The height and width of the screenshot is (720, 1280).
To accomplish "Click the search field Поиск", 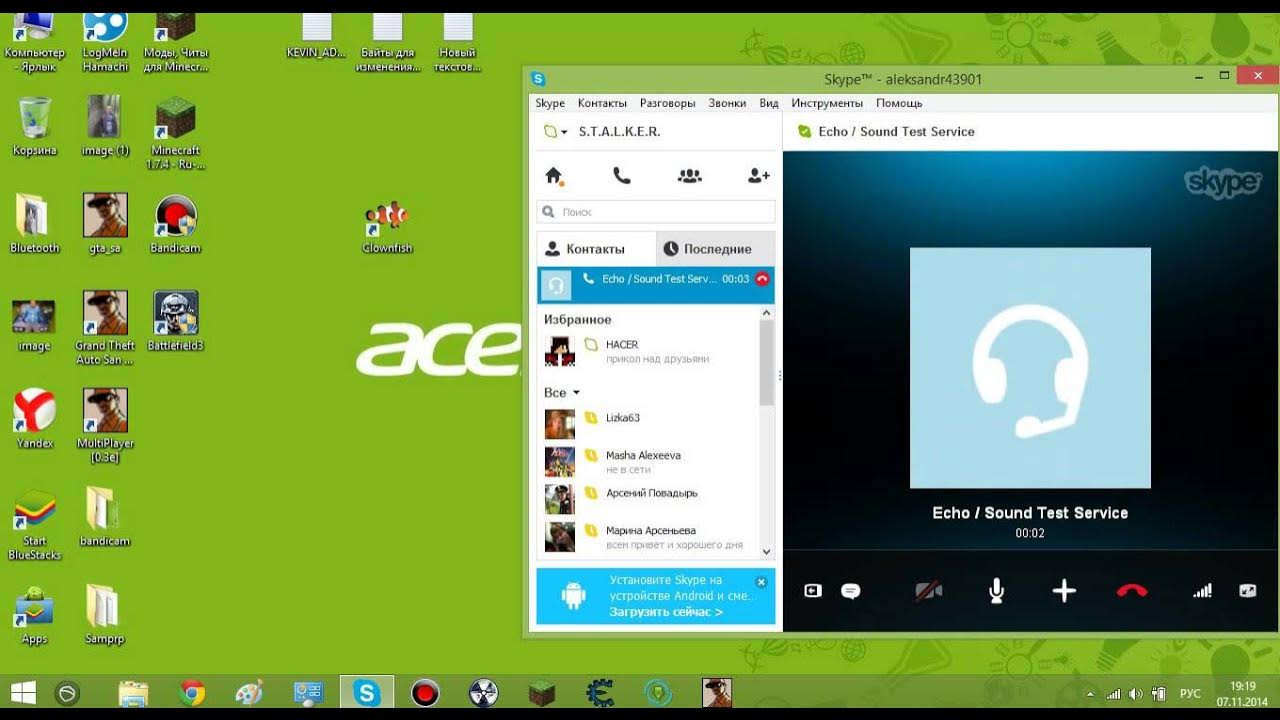I will click(656, 212).
